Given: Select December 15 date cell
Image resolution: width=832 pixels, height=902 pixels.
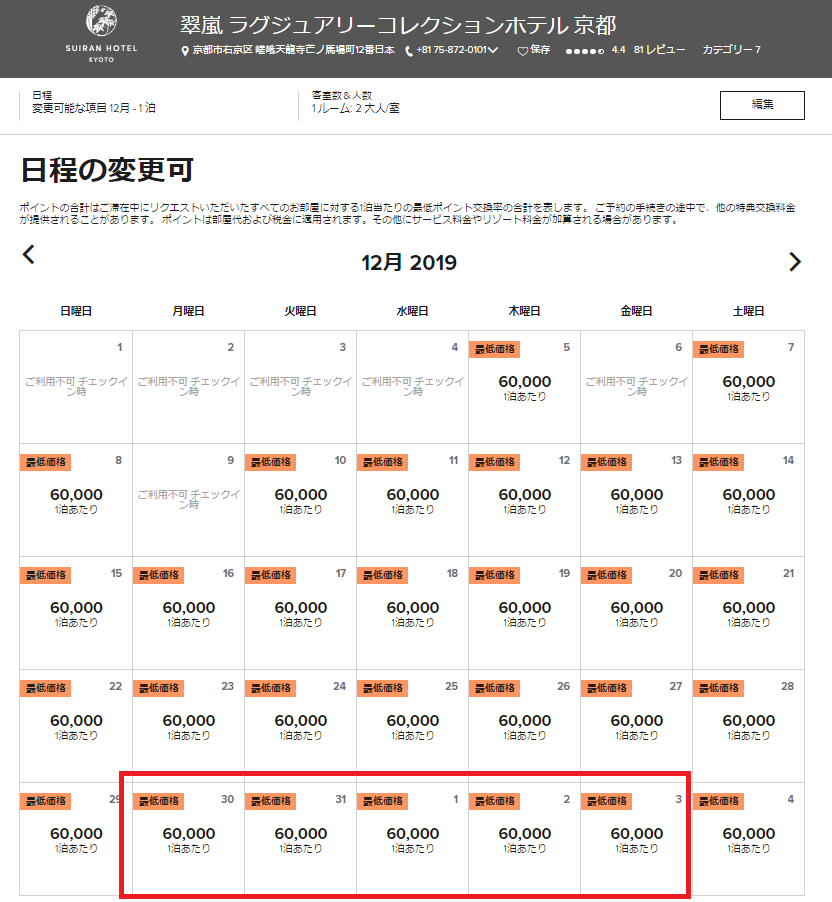Looking at the screenshot, I should (76, 613).
